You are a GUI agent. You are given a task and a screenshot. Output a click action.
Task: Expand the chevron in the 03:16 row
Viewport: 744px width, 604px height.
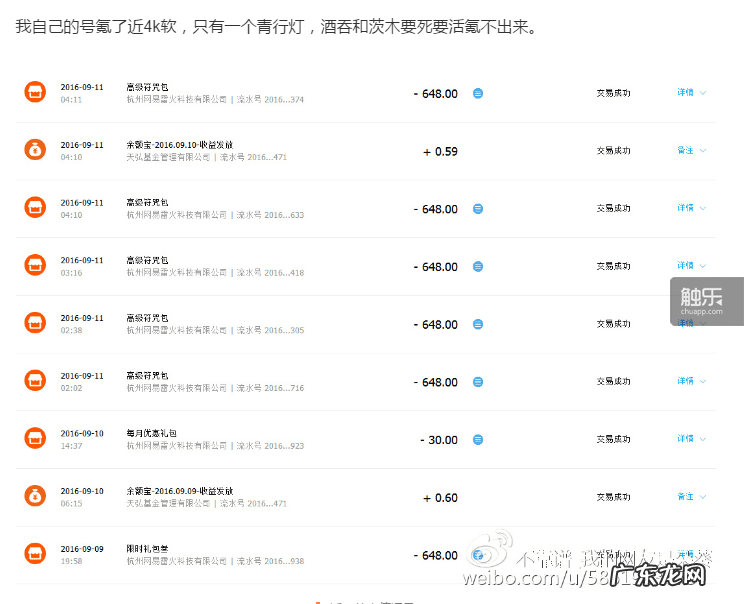[703, 266]
